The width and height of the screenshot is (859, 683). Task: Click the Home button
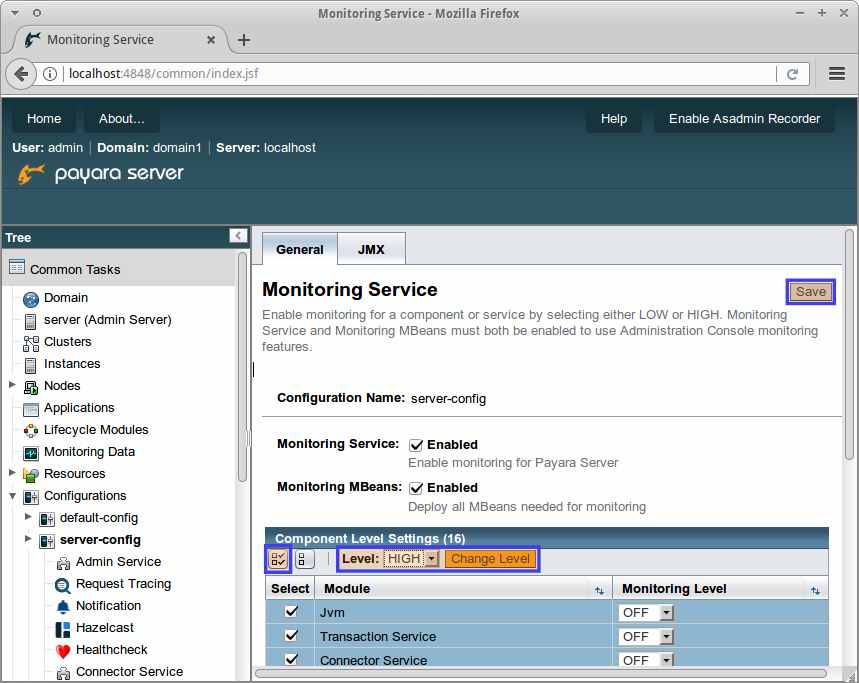pos(44,119)
